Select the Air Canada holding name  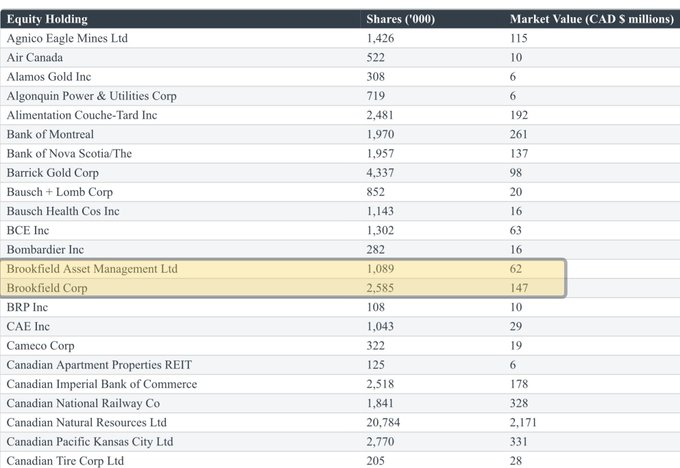coord(35,57)
